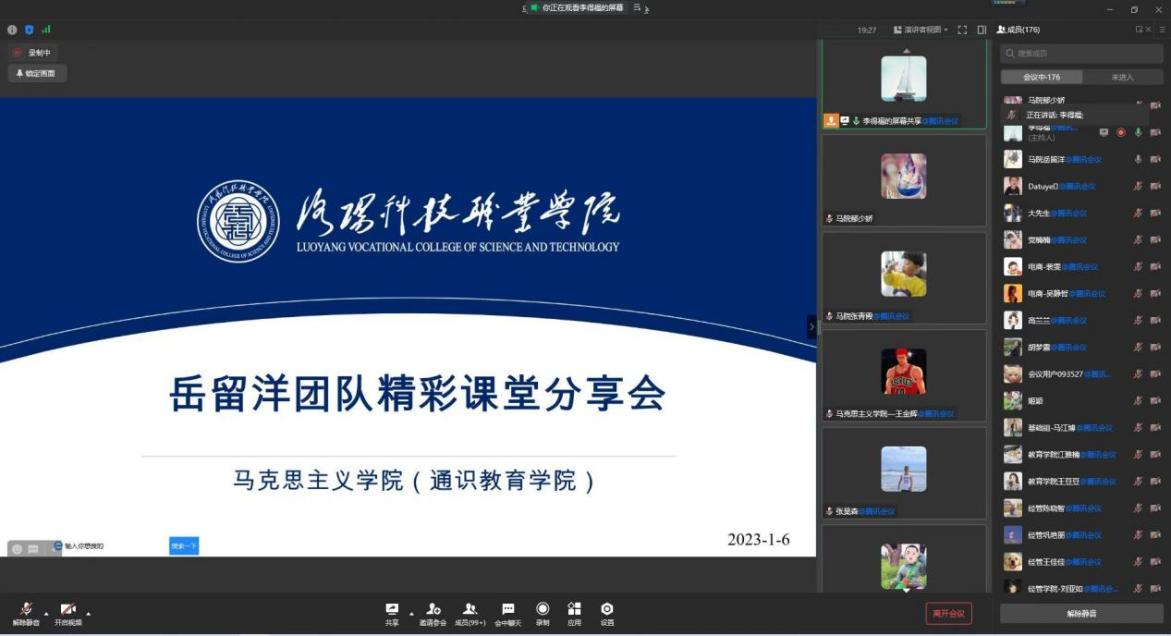This screenshot has height=636, width=1171.
Task: Turn on camera with 开启视频
Action: [x=68, y=613]
